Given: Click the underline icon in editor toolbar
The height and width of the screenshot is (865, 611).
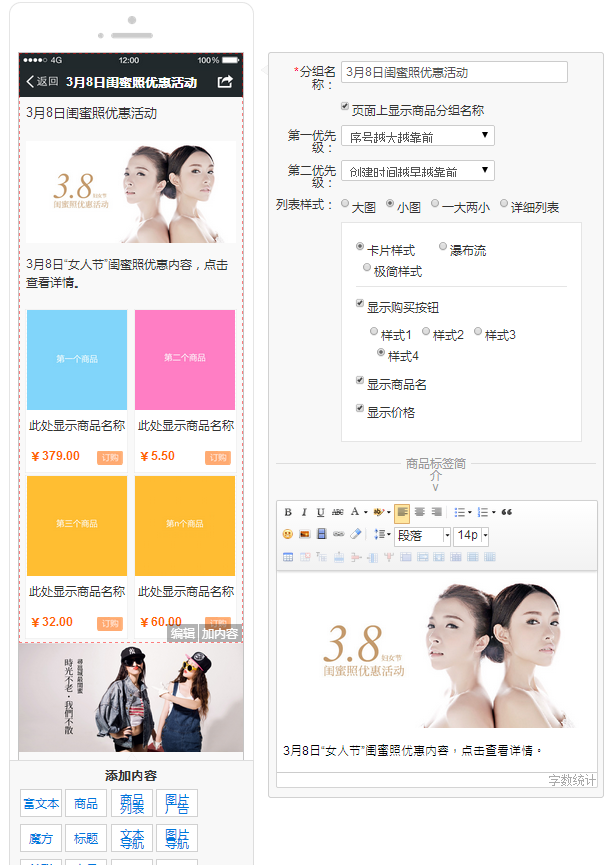Looking at the screenshot, I should 320,513.
